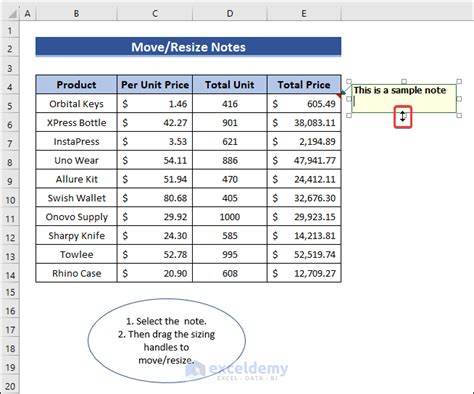Click the 1000 total unit cell
This screenshot has height=394, width=474.
click(230, 217)
